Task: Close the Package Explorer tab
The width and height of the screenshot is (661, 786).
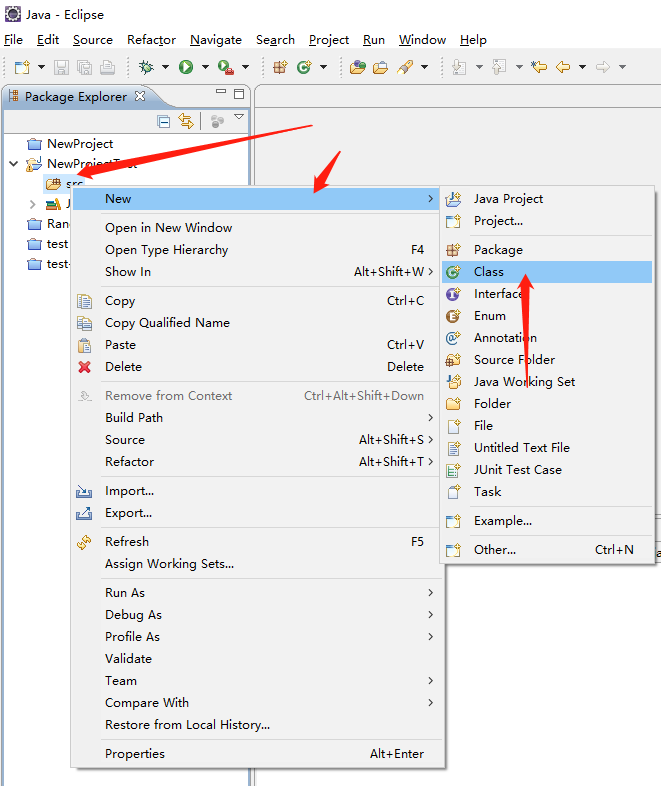Action: pos(140,96)
